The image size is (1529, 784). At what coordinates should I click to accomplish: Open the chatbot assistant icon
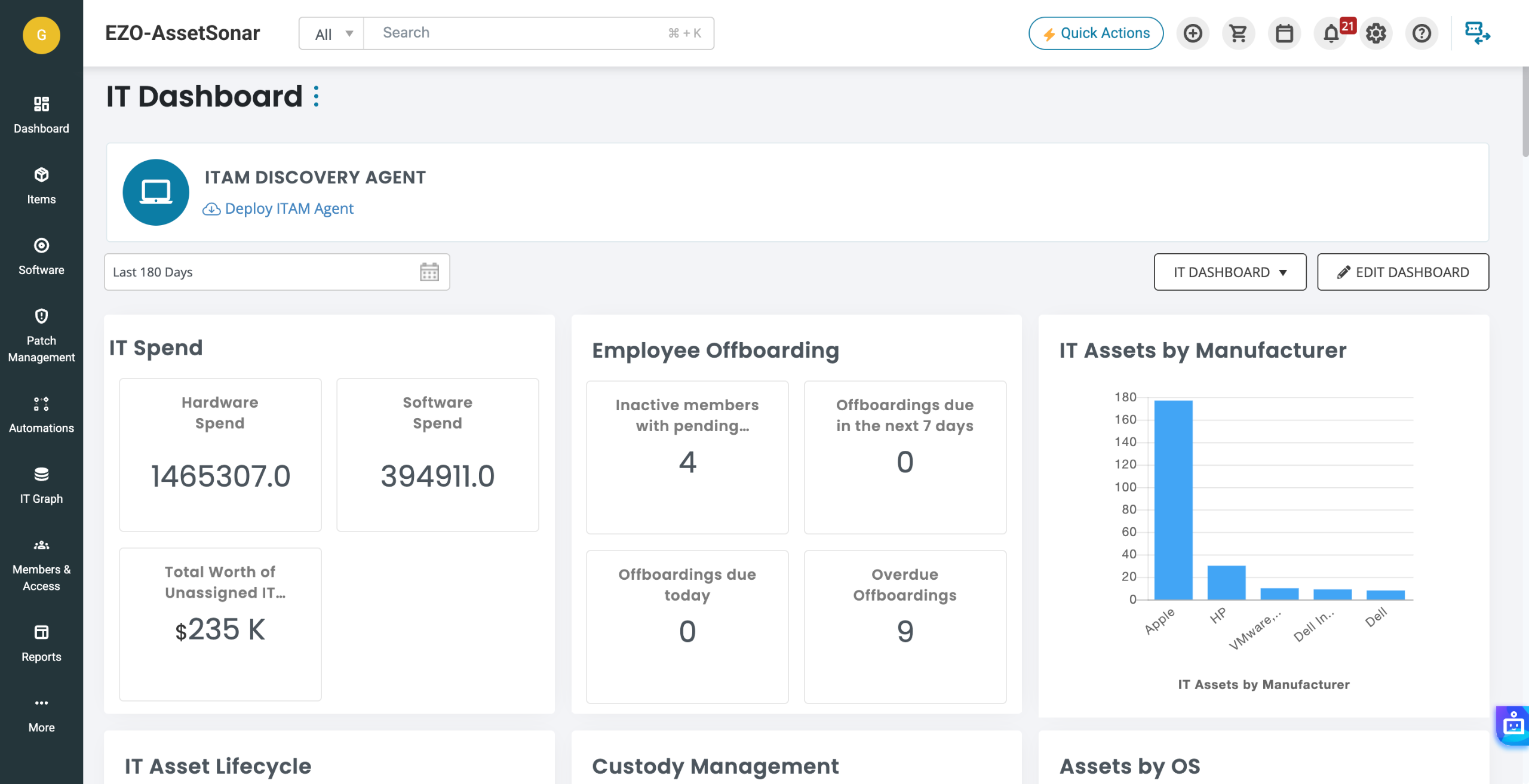tap(1513, 725)
